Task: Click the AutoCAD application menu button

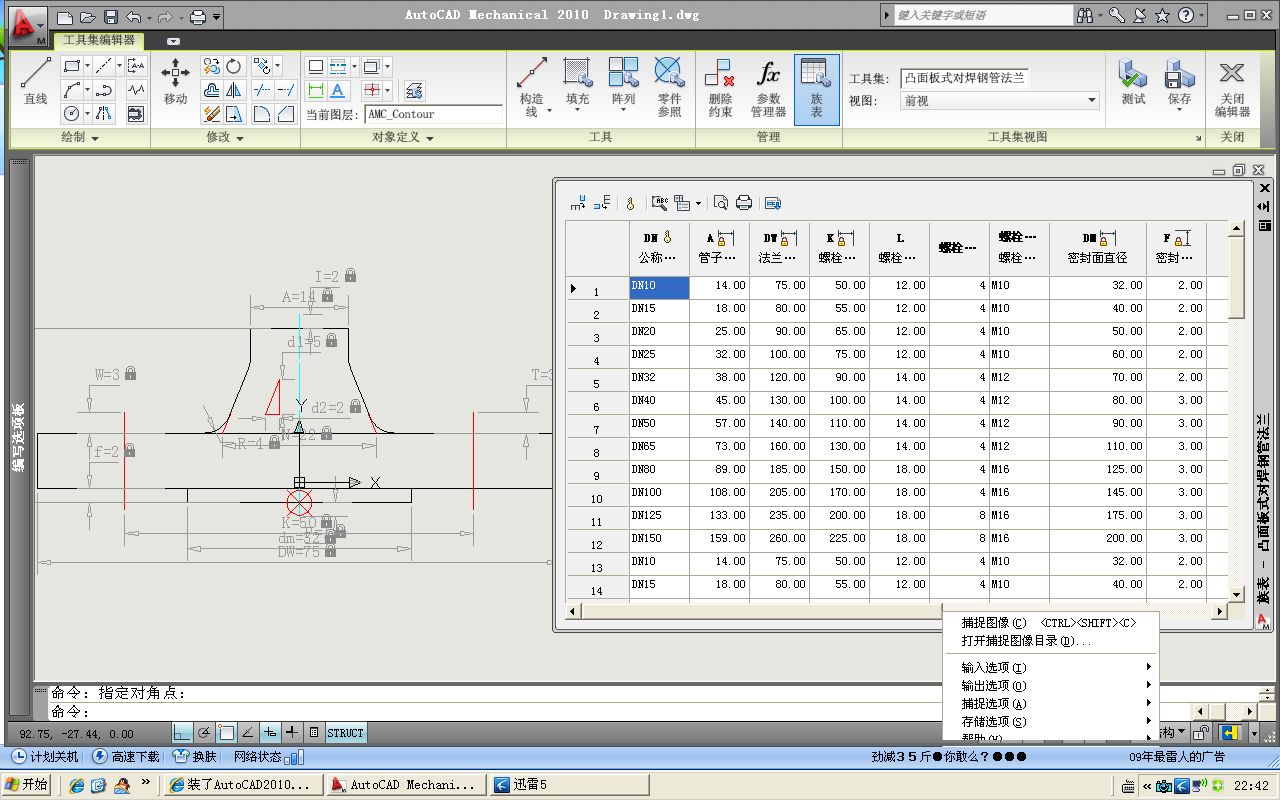Action: (x=27, y=26)
